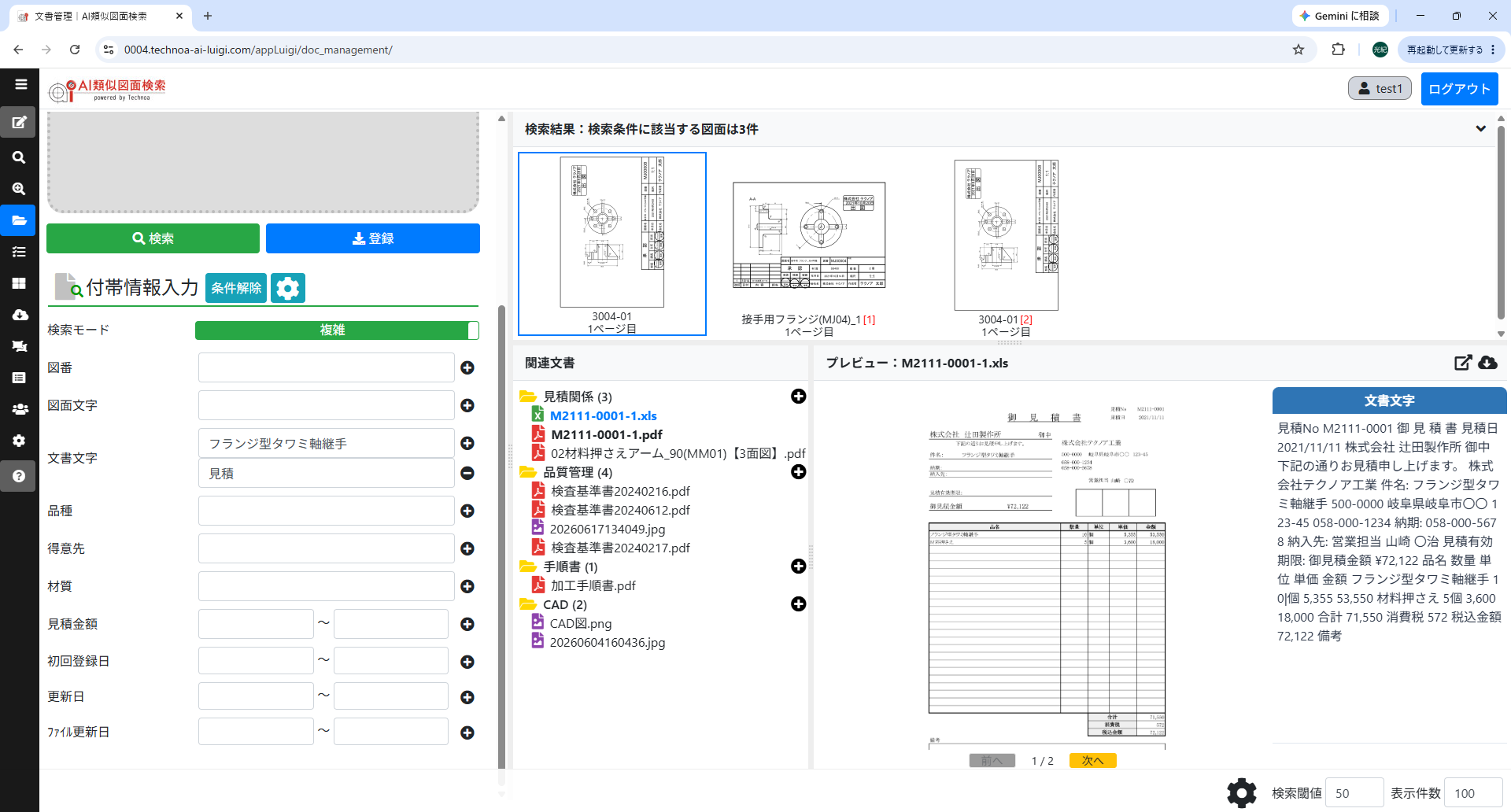Open the hamburger menu in sidebar
This screenshot has height=812, width=1511.
(20, 84)
